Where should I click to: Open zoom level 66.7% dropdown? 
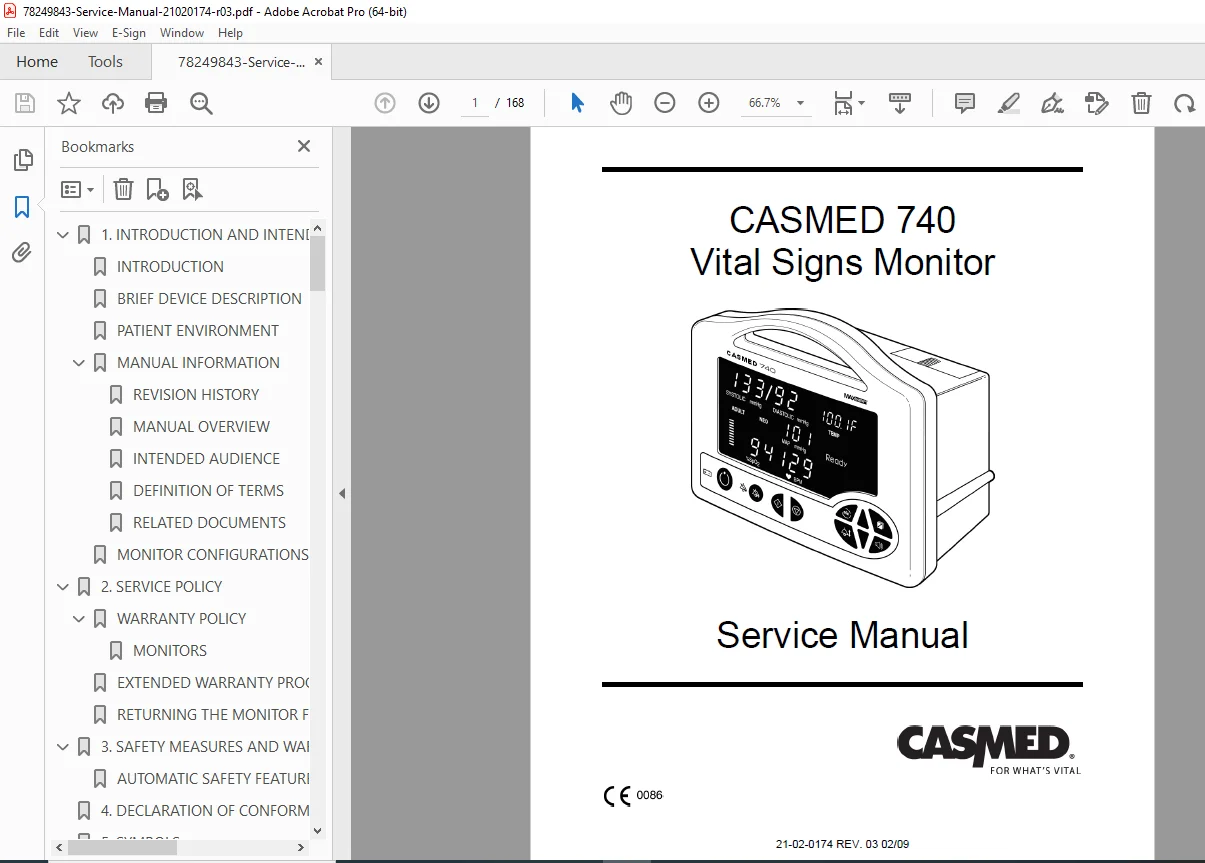coord(800,103)
